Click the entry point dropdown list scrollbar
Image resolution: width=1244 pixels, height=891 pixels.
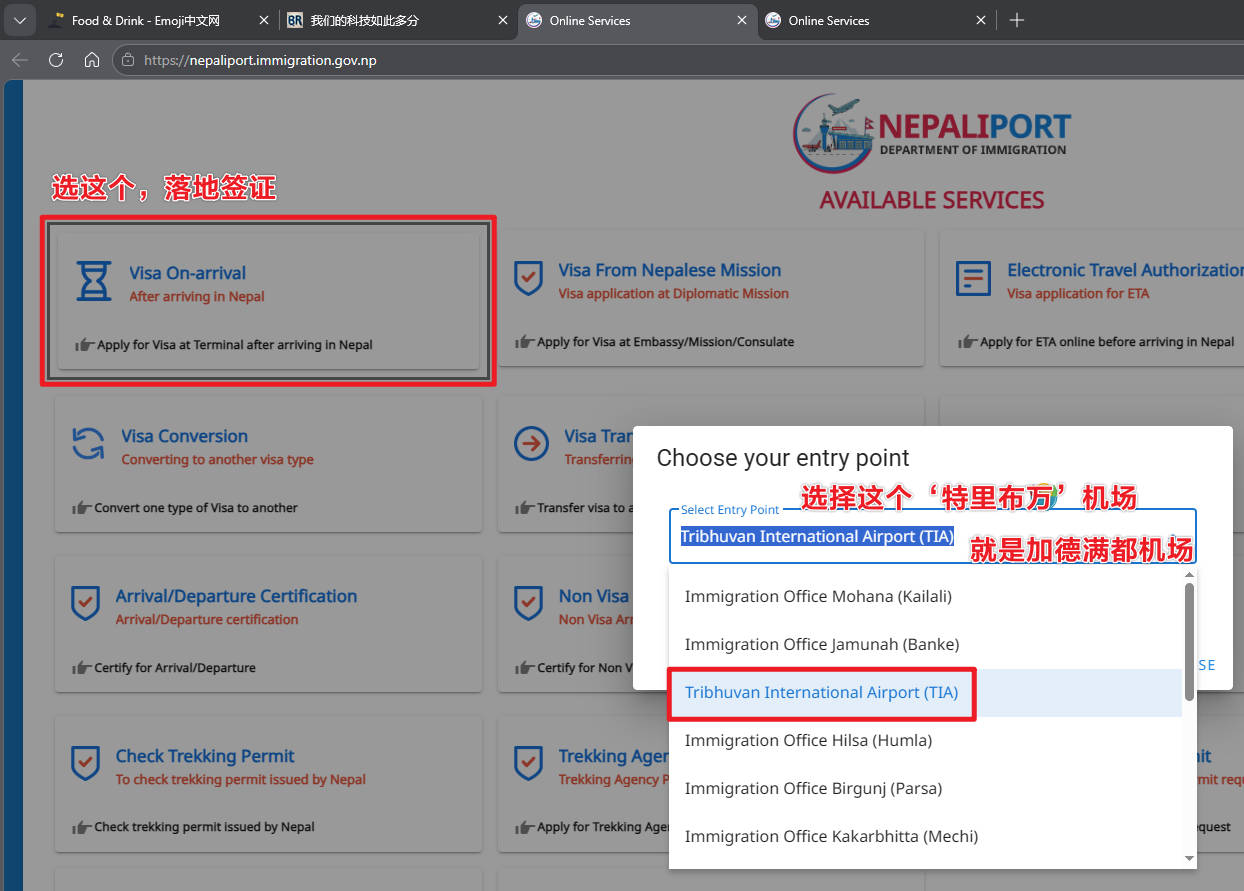(x=1189, y=640)
